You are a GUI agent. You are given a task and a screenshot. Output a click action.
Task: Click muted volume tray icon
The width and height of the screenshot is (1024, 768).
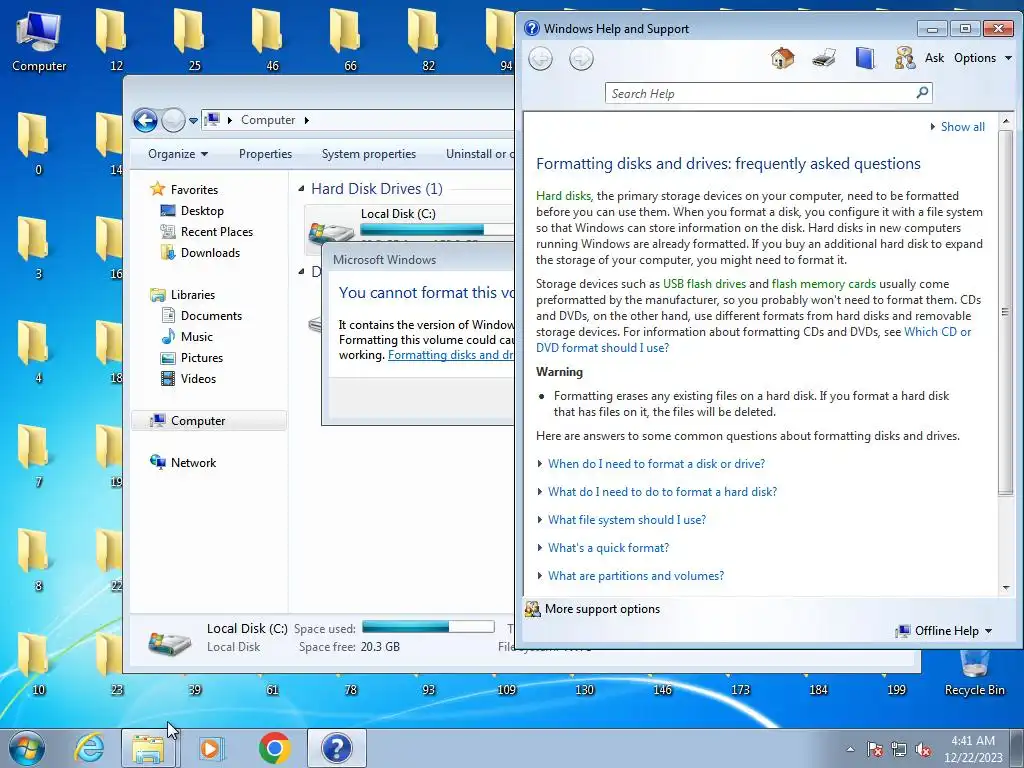tap(923, 750)
